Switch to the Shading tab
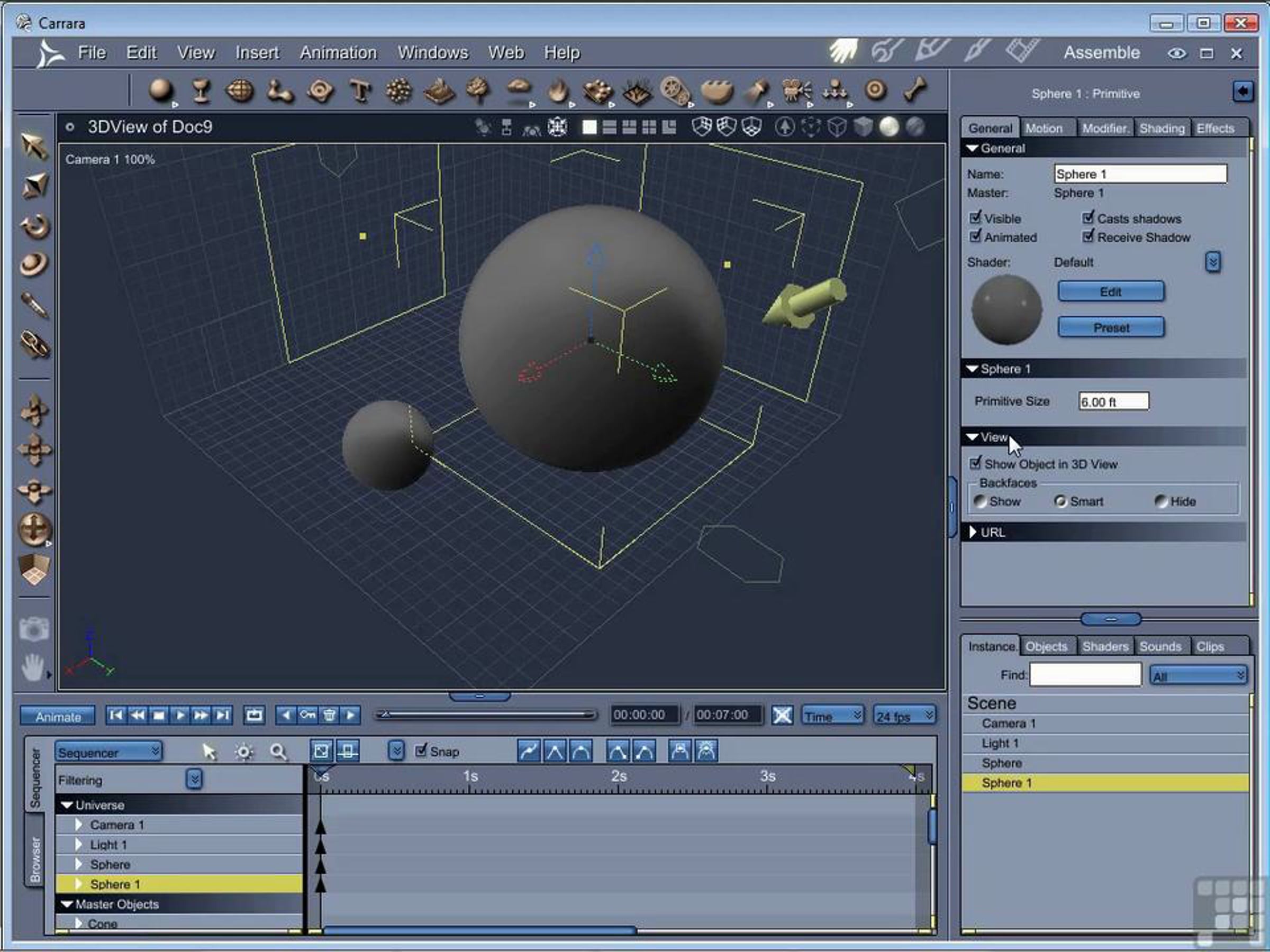The width and height of the screenshot is (1270, 952). pos(1162,128)
